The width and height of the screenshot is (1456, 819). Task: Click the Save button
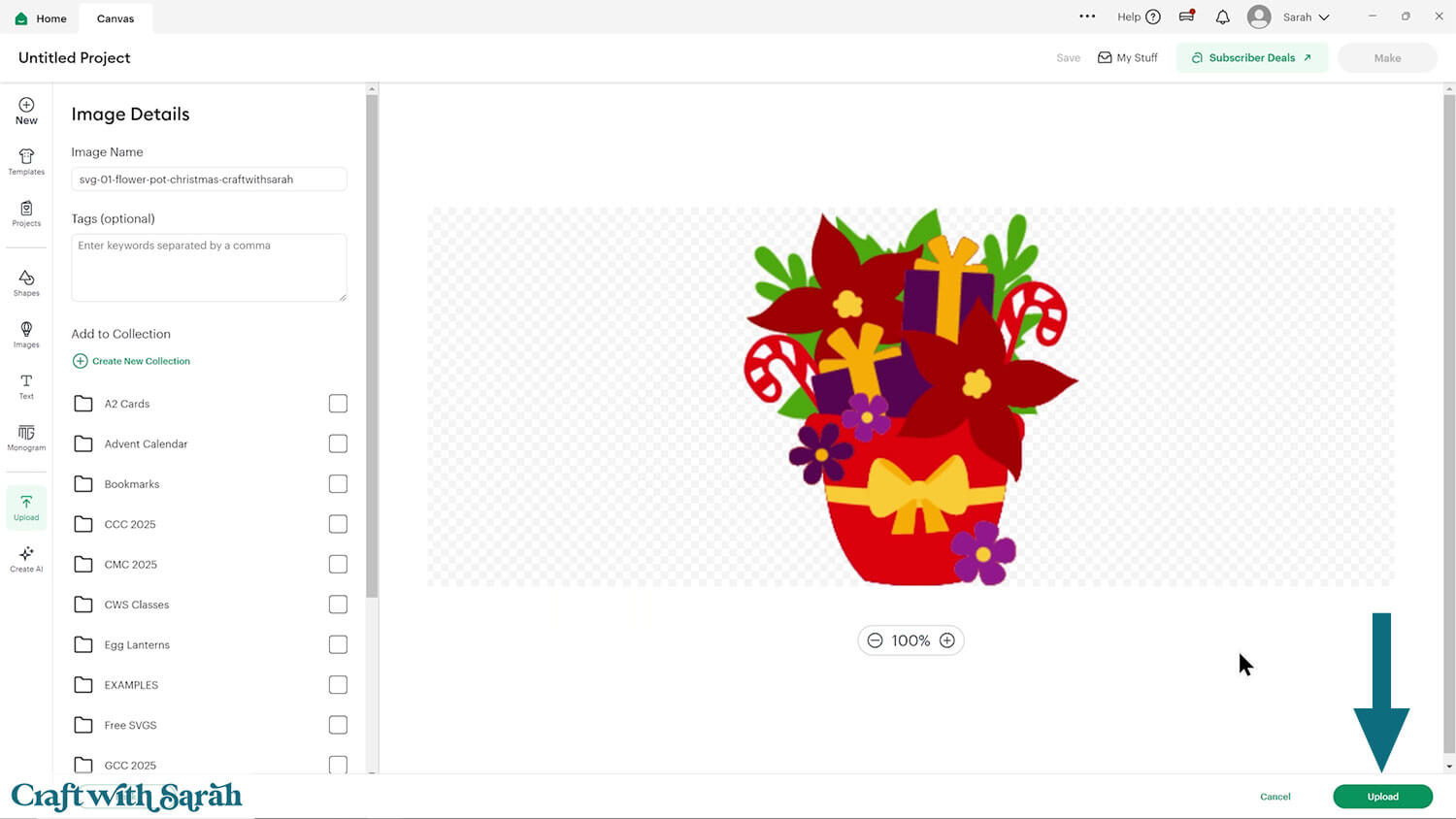coord(1068,58)
